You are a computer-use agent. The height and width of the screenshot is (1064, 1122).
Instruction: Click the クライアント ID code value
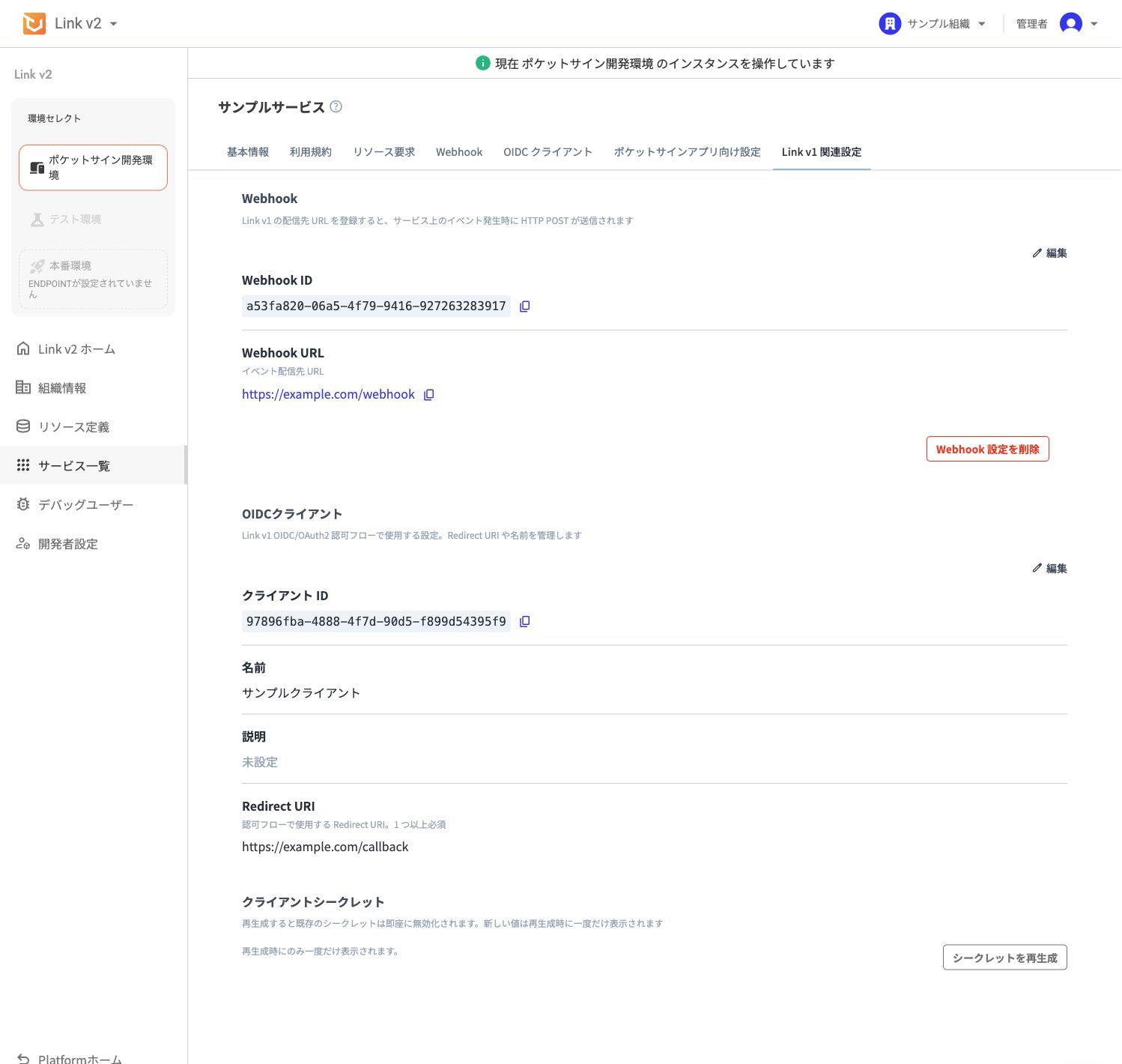click(376, 621)
